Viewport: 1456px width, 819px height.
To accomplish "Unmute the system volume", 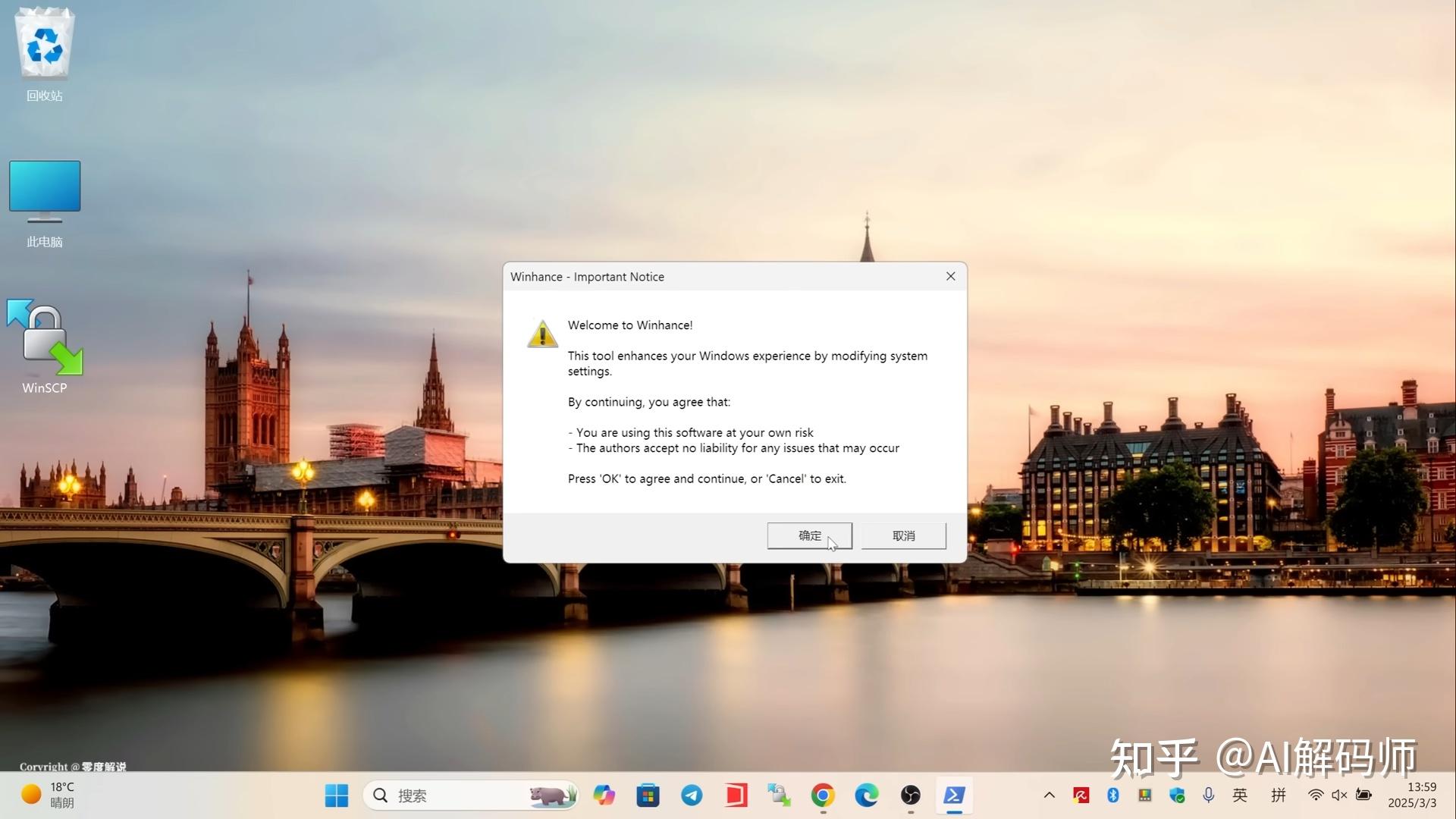I will [x=1338, y=795].
